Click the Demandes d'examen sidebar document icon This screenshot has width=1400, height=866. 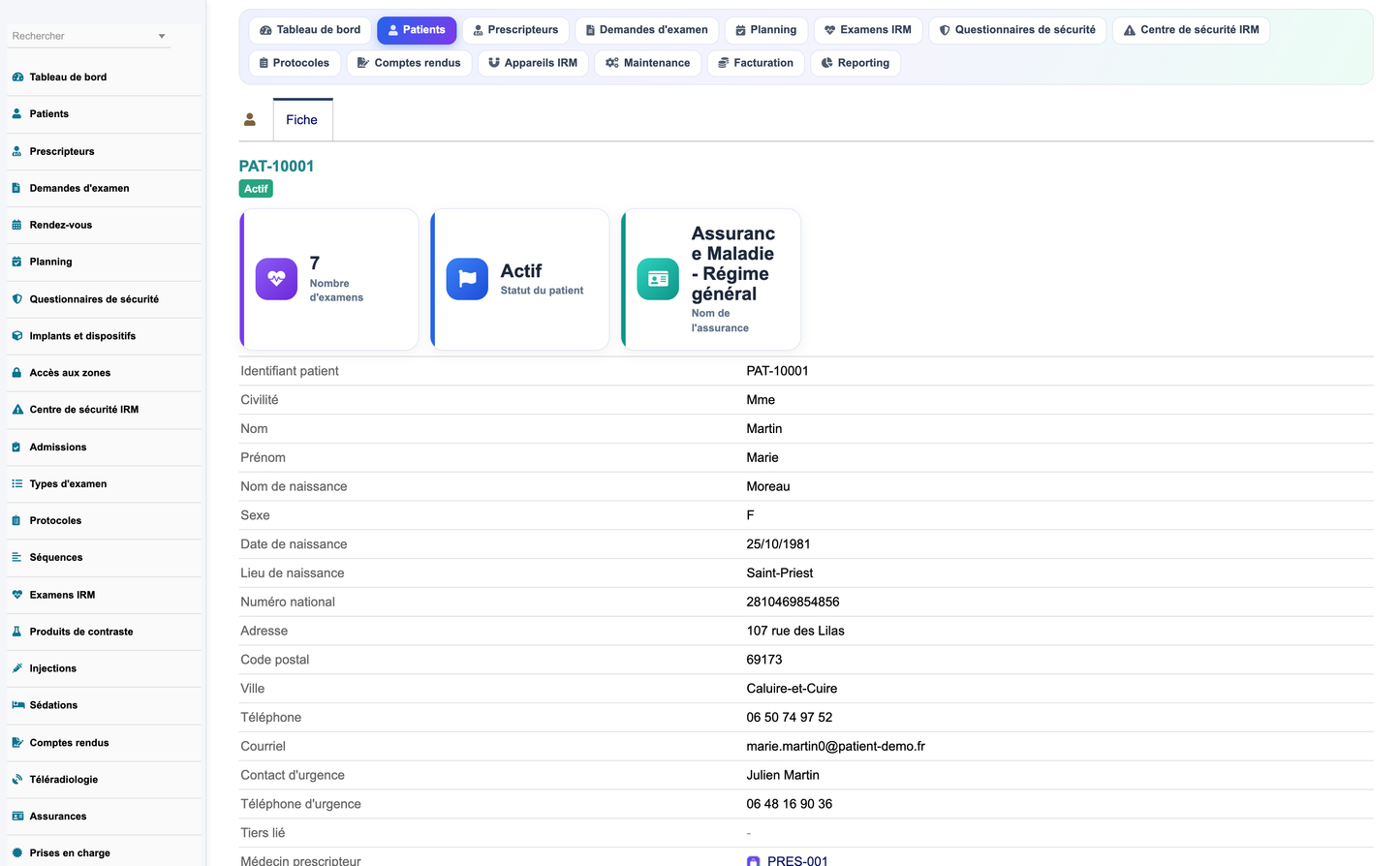(x=17, y=188)
